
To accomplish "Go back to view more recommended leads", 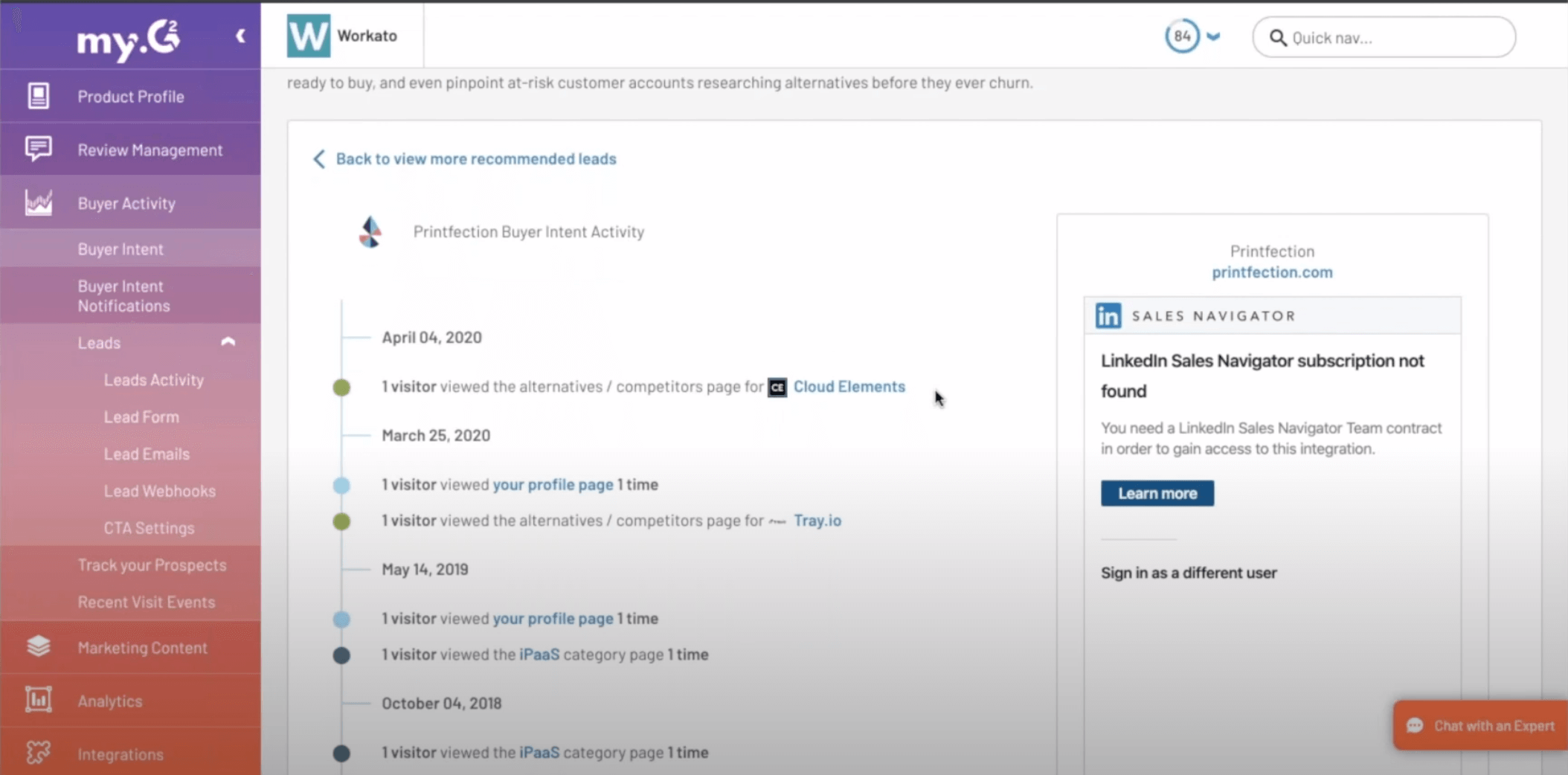I will [476, 158].
